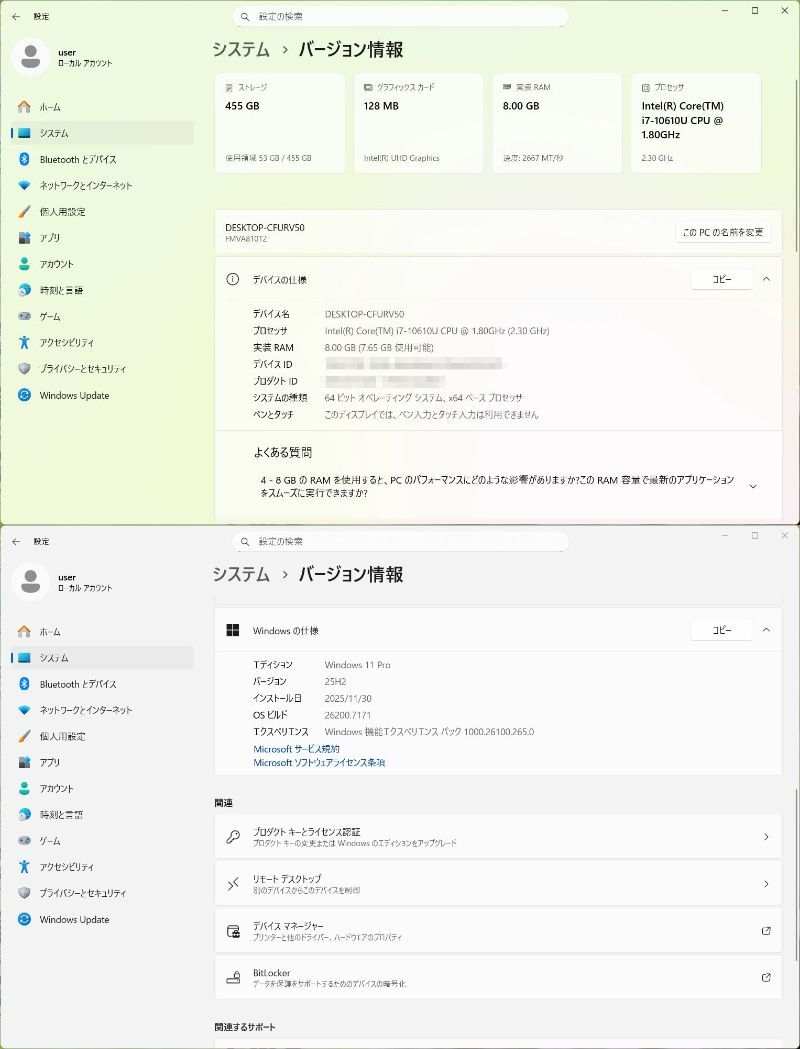
Task: Open ネットワークとインターネット in the lower window sidebar
Action: pos(86,710)
